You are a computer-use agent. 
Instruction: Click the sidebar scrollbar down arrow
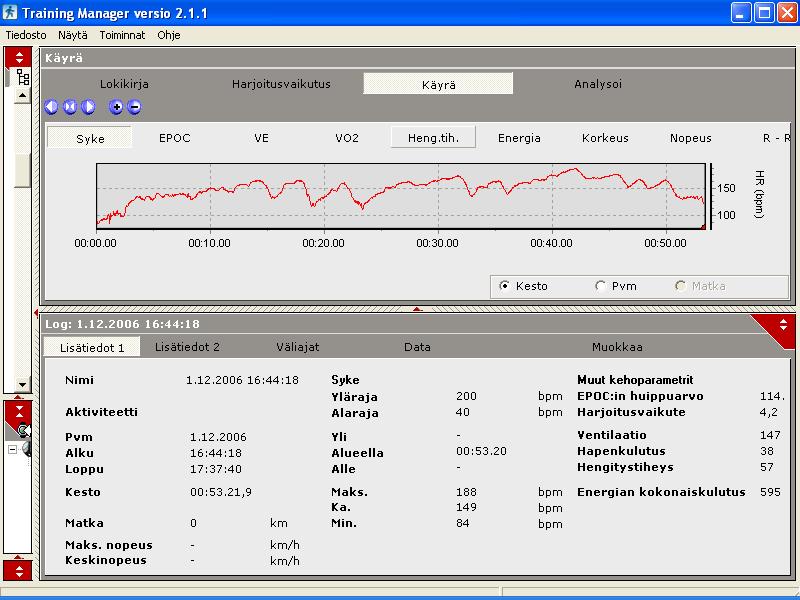[22, 385]
